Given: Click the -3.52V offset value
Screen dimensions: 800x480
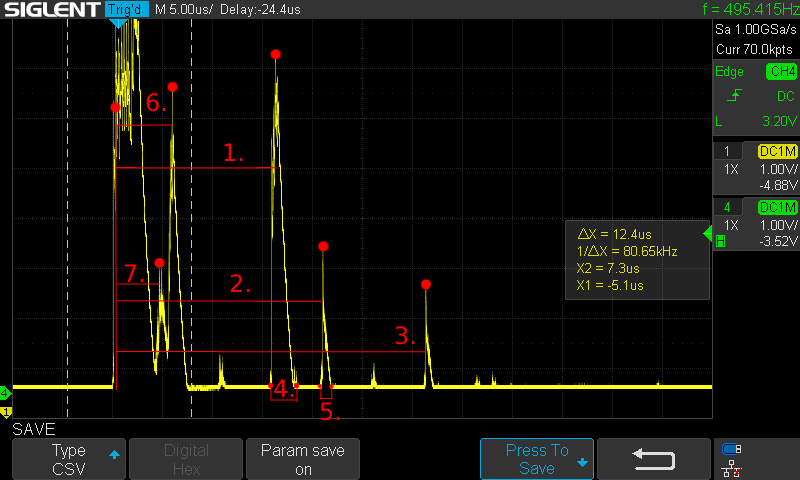Looking at the screenshot, I should 778,241.
